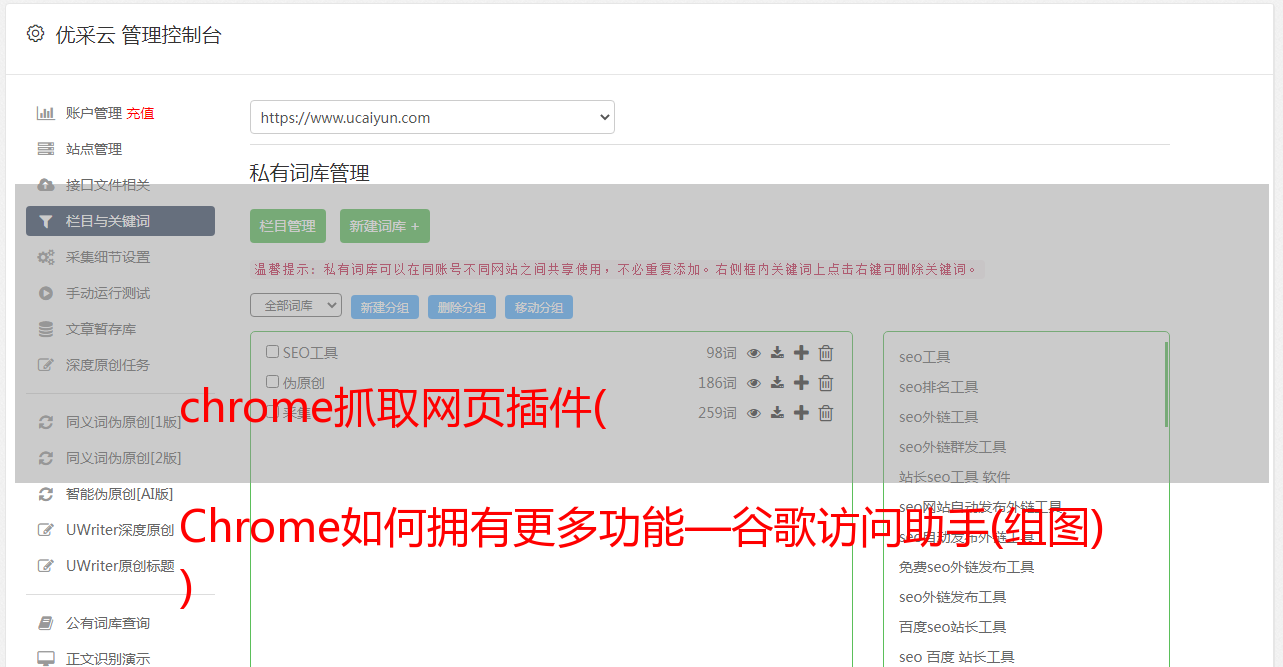Tick the SEO工具 checkbox
Image resolution: width=1283 pixels, height=667 pixels.
point(272,352)
